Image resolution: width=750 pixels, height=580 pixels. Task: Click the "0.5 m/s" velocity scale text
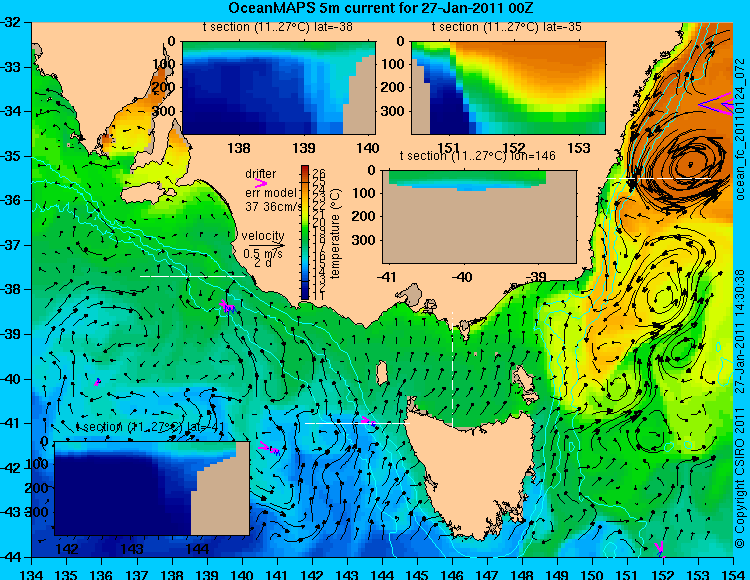click(x=263, y=254)
